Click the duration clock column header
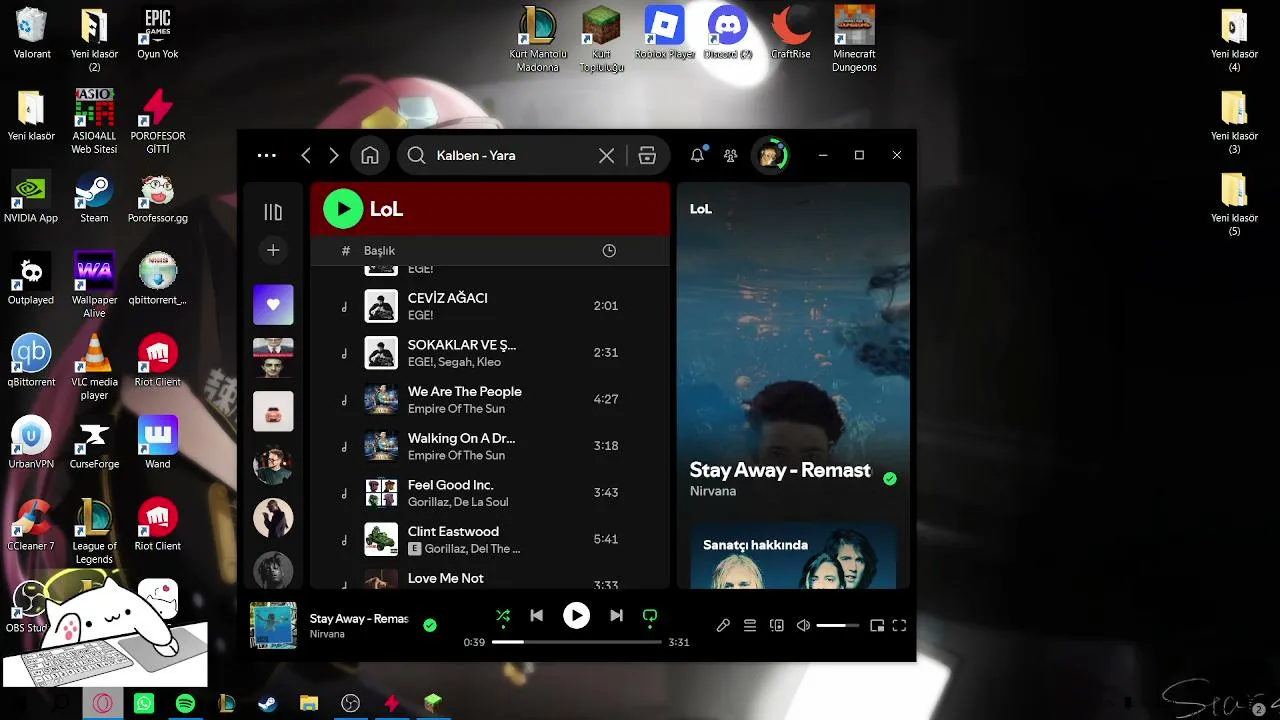This screenshot has width=1280, height=720. coord(609,251)
